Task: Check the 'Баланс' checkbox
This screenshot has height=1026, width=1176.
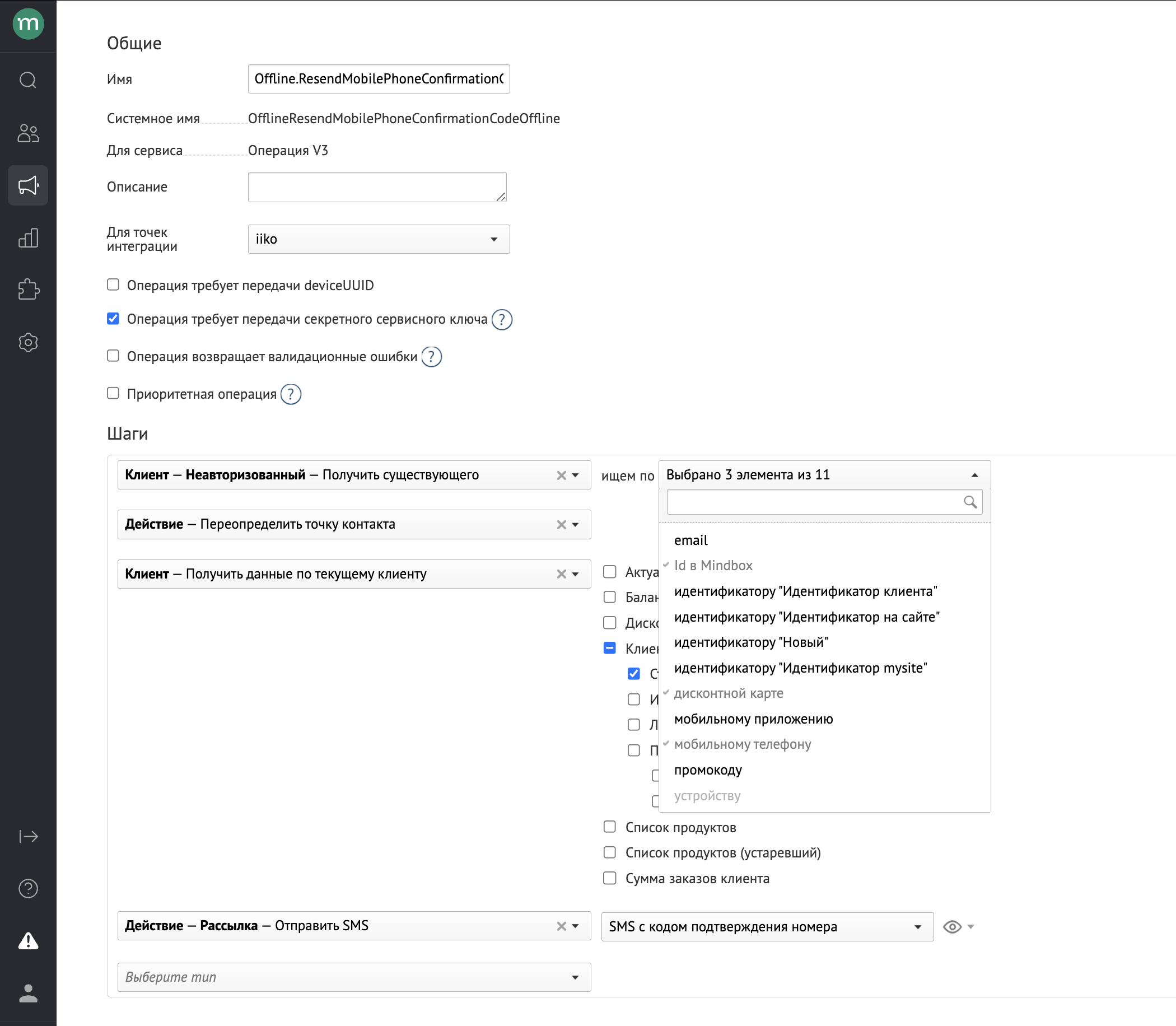Action: [x=610, y=596]
